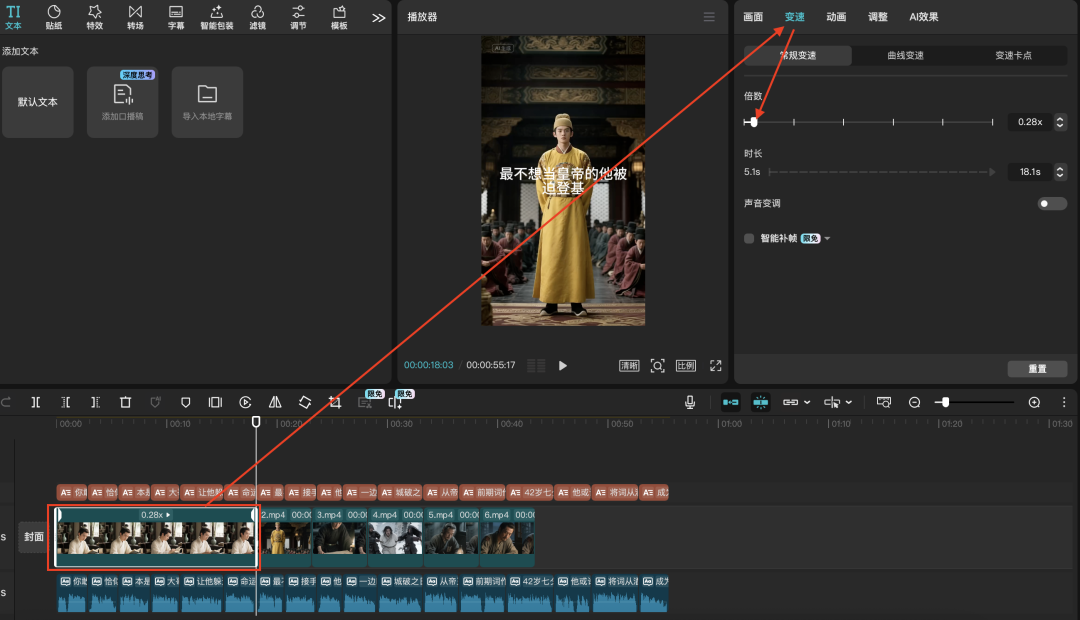Click the mirror flip icon in timeline toolbar
Image resolution: width=1080 pixels, height=620 pixels.
[x=275, y=402]
